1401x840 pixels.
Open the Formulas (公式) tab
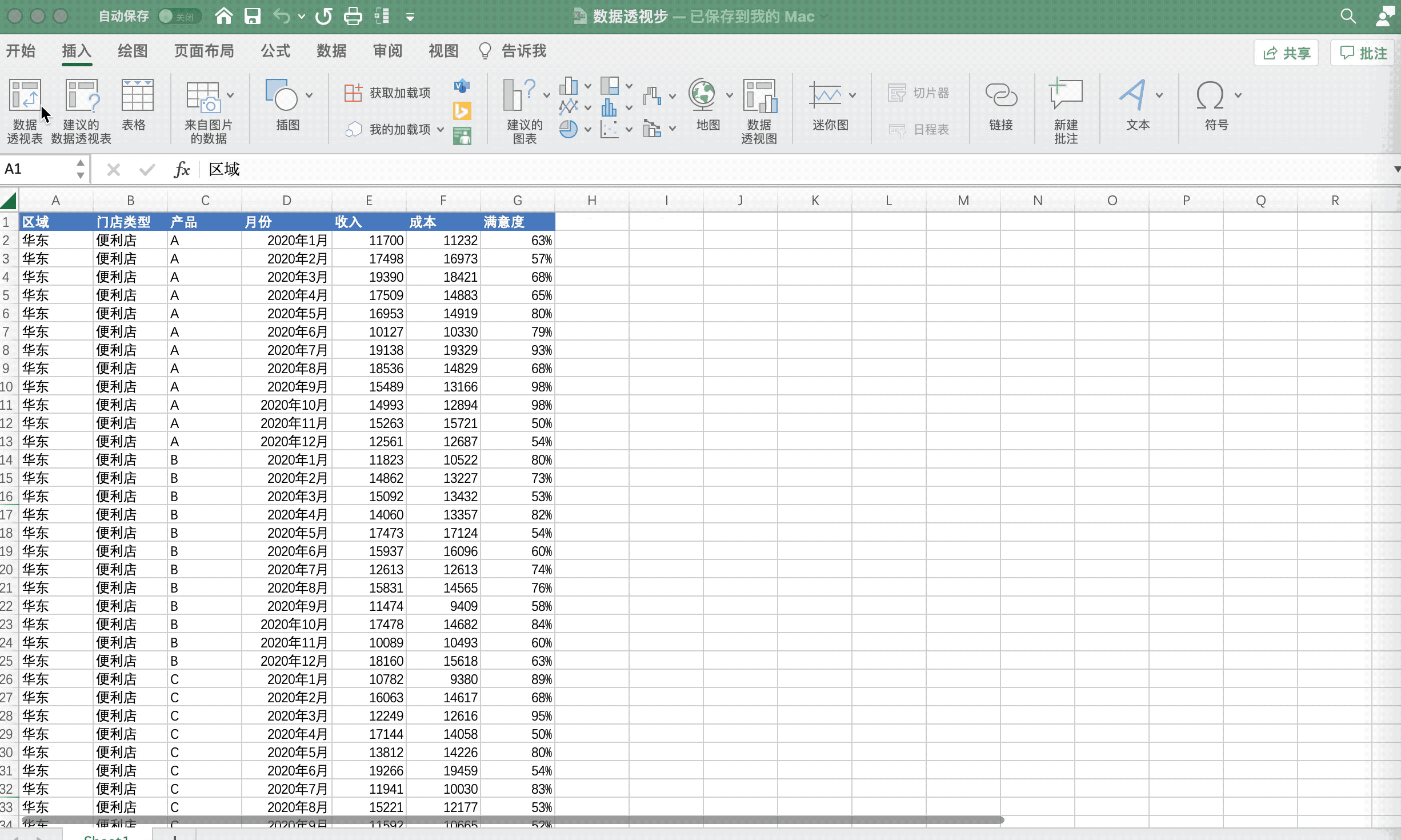pyautogui.click(x=275, y=51)
